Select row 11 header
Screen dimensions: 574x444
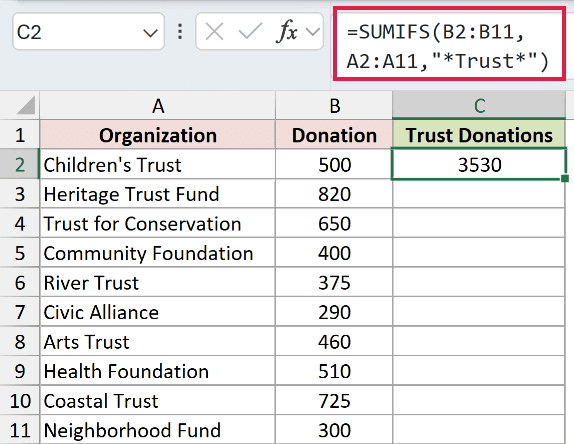pos(20,430)
